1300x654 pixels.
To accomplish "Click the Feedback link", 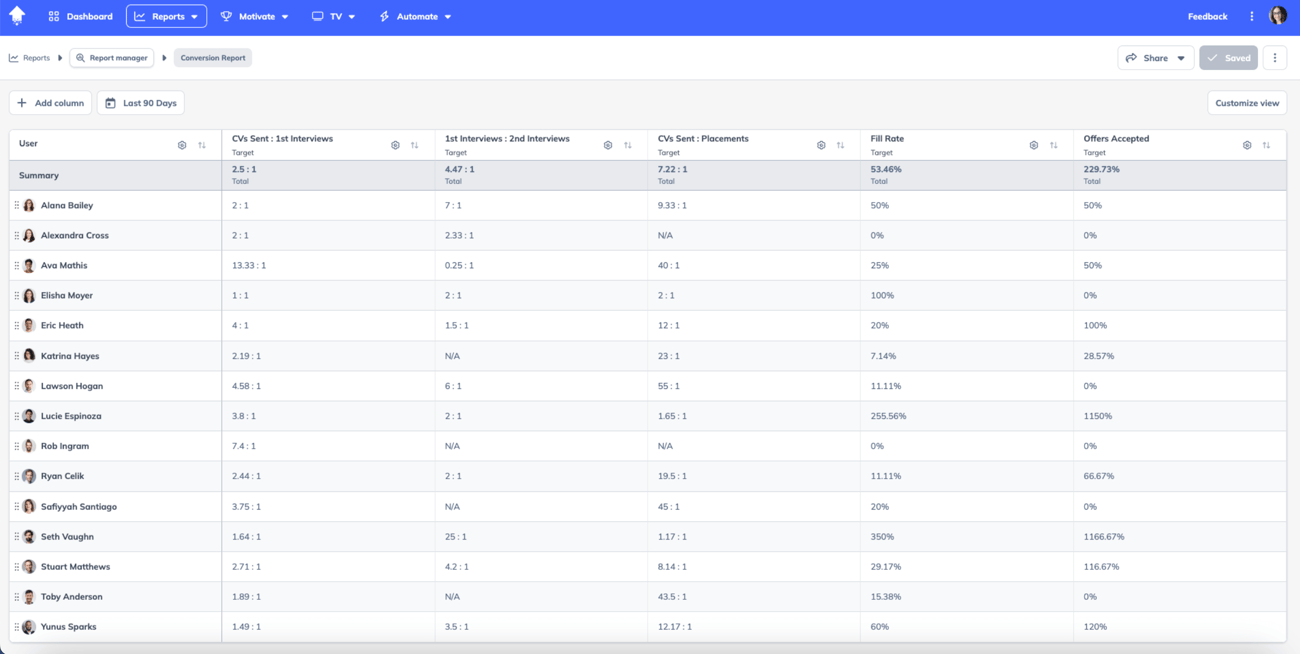I will click(x=1207, y=16).
